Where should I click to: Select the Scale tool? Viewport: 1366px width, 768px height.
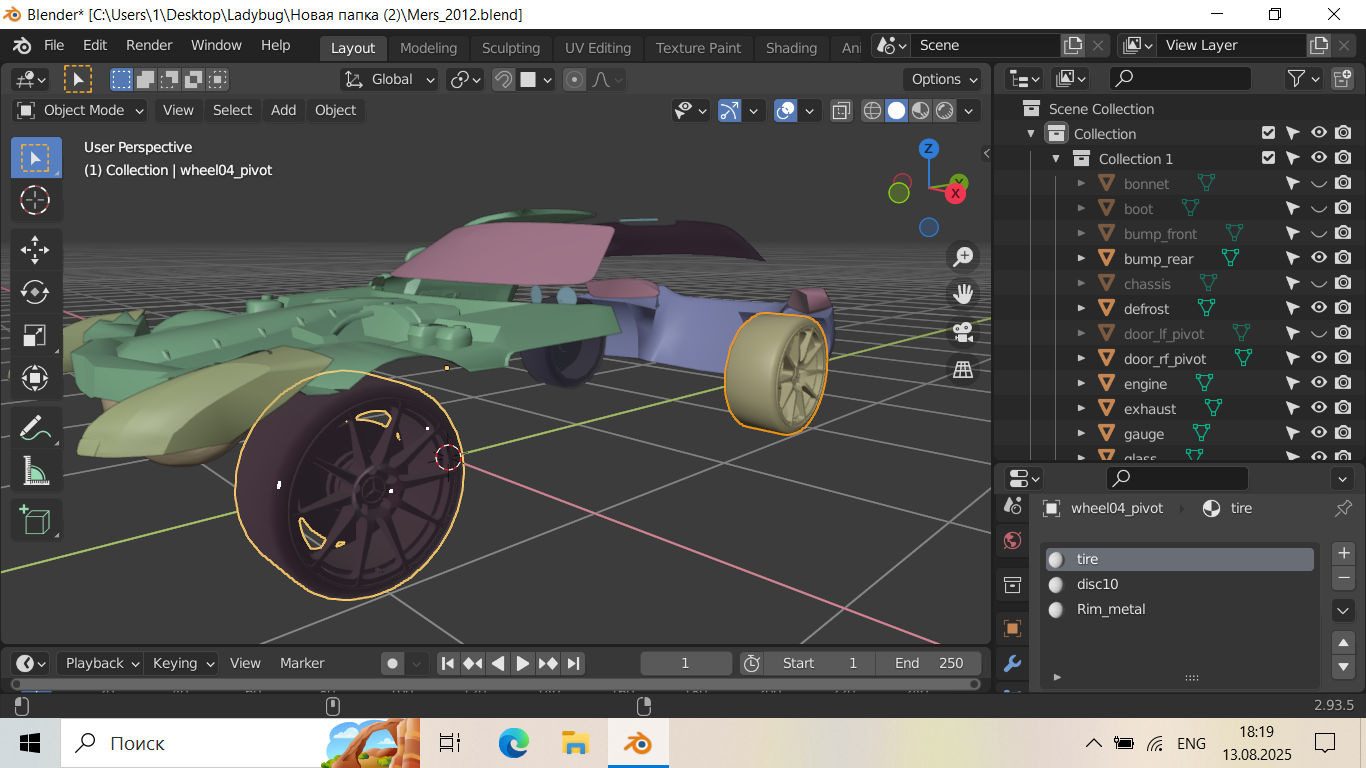pos(35,335)
